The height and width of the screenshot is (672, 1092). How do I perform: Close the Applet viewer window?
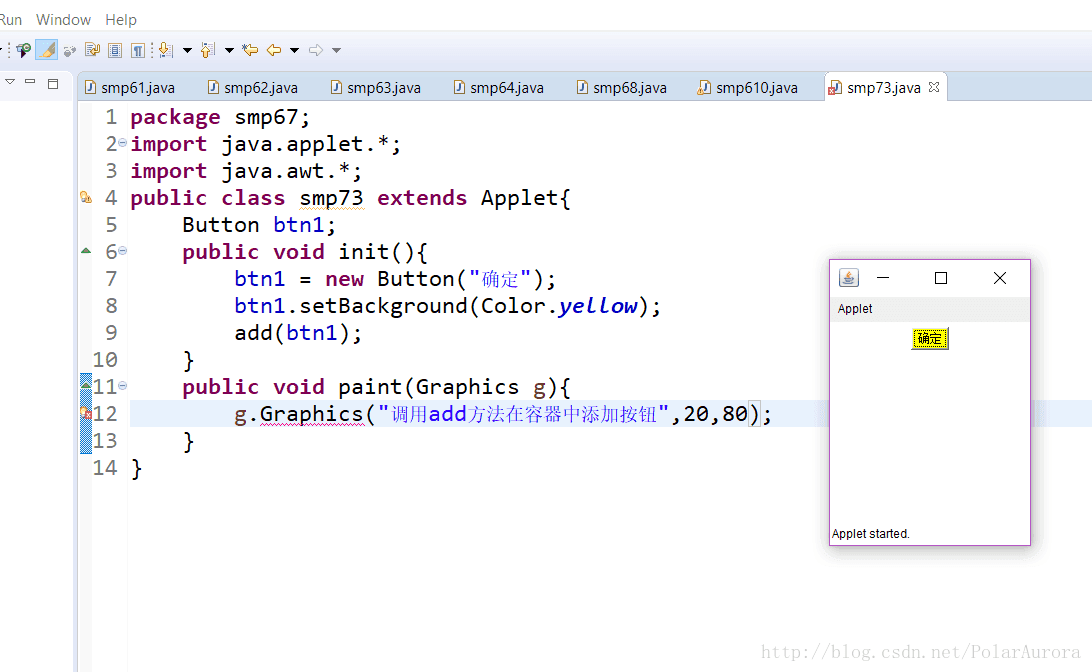tap(999, 278)
